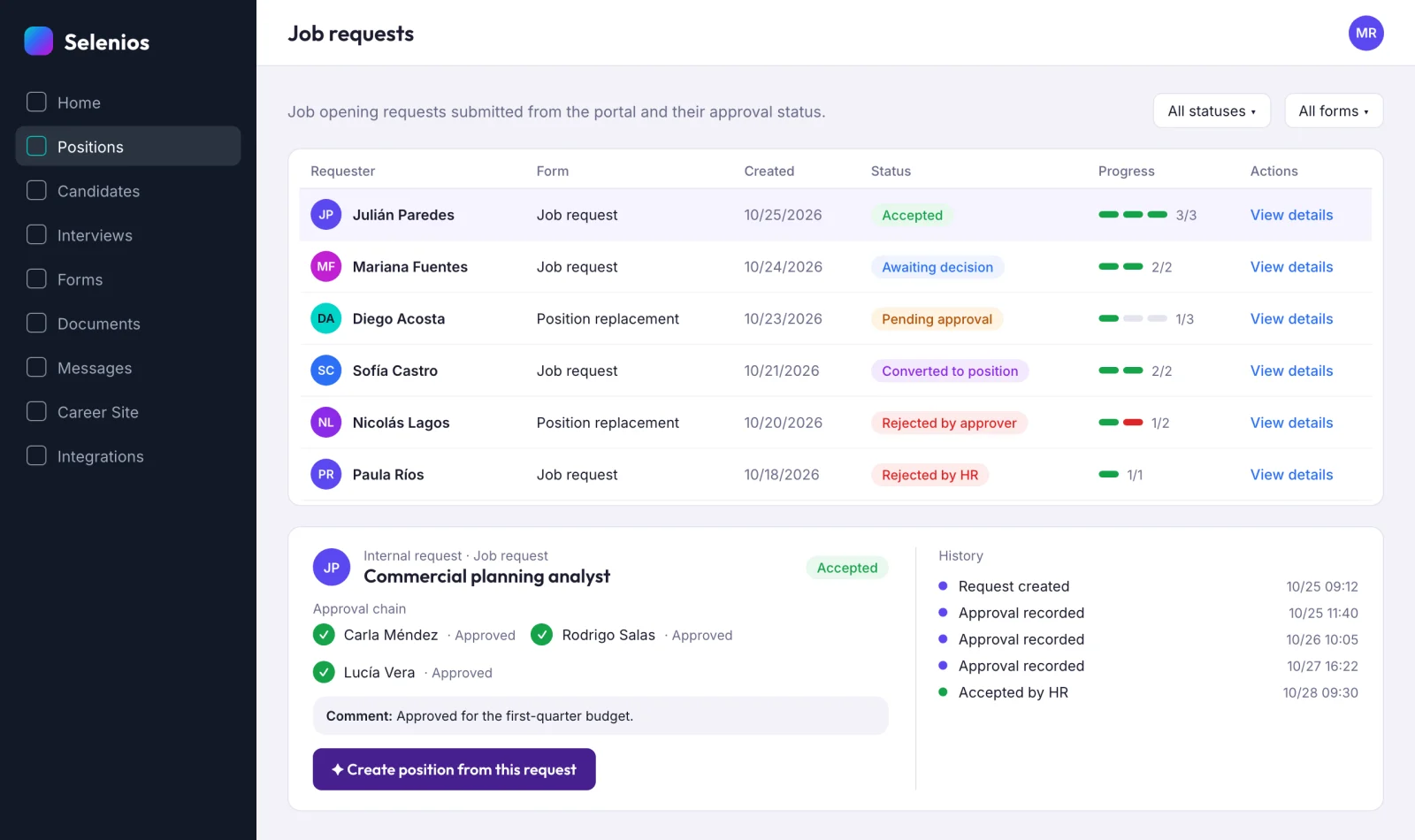Open the MR user avatar menu
Image resolution: width=1415 pixels, height=840 pixels.
coord(1365,33)
